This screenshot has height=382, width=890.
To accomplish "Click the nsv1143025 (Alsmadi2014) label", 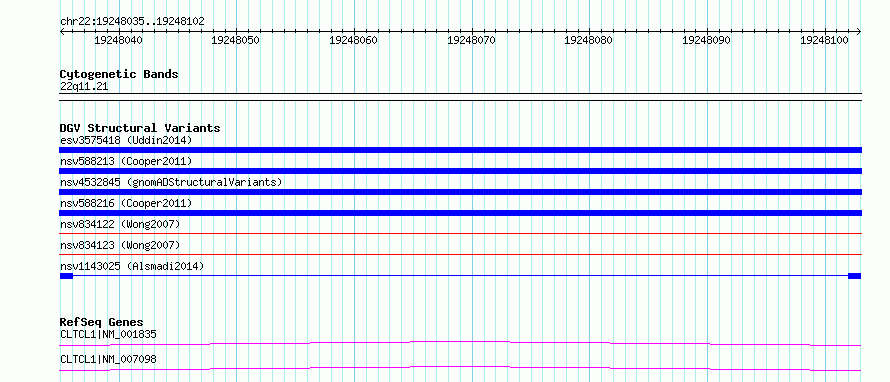I will (132, 266).
